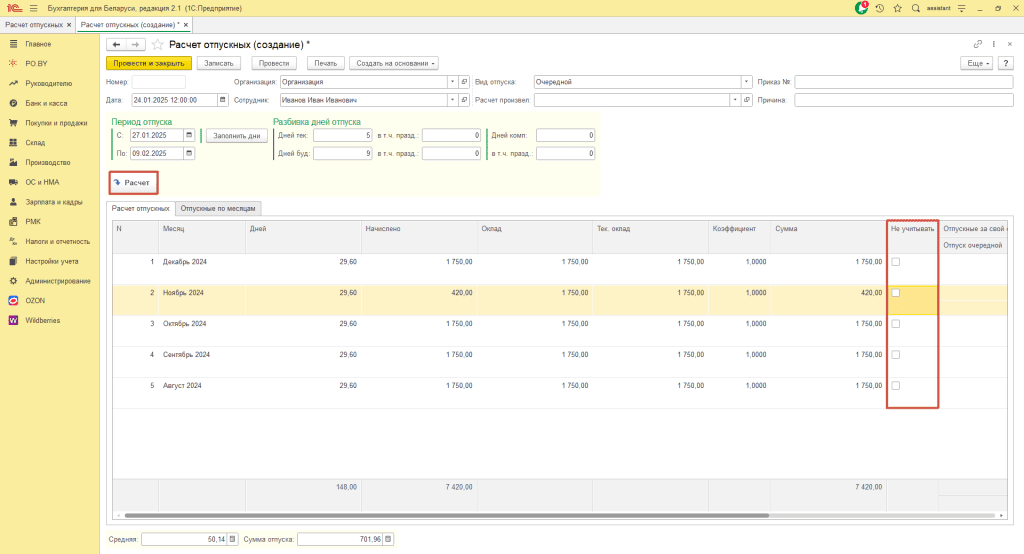
Task: Open Зарплата и кадры section
Action: 52,202
